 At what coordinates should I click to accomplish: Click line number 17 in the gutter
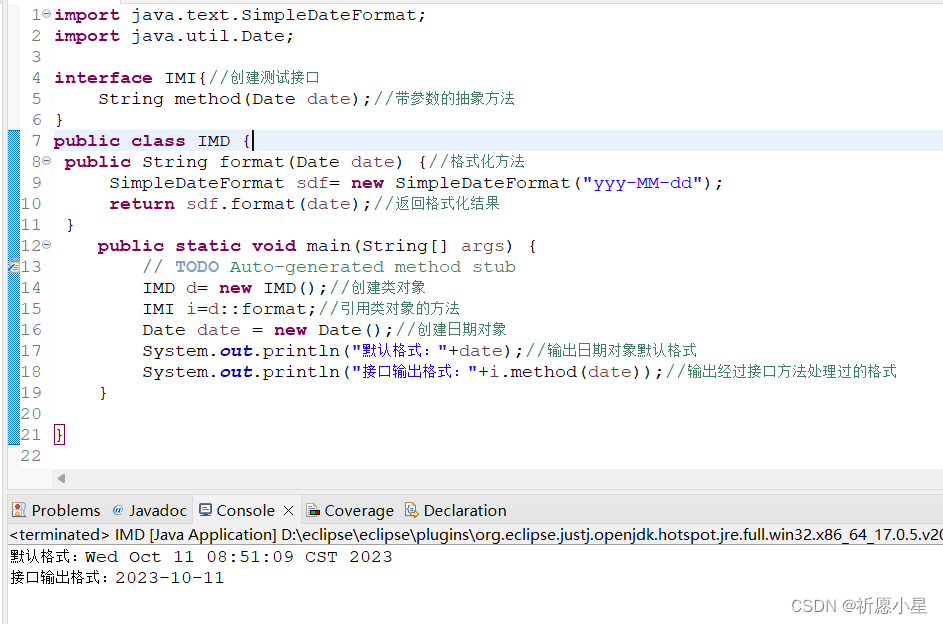pyautogui.click(x=31, y=350)
